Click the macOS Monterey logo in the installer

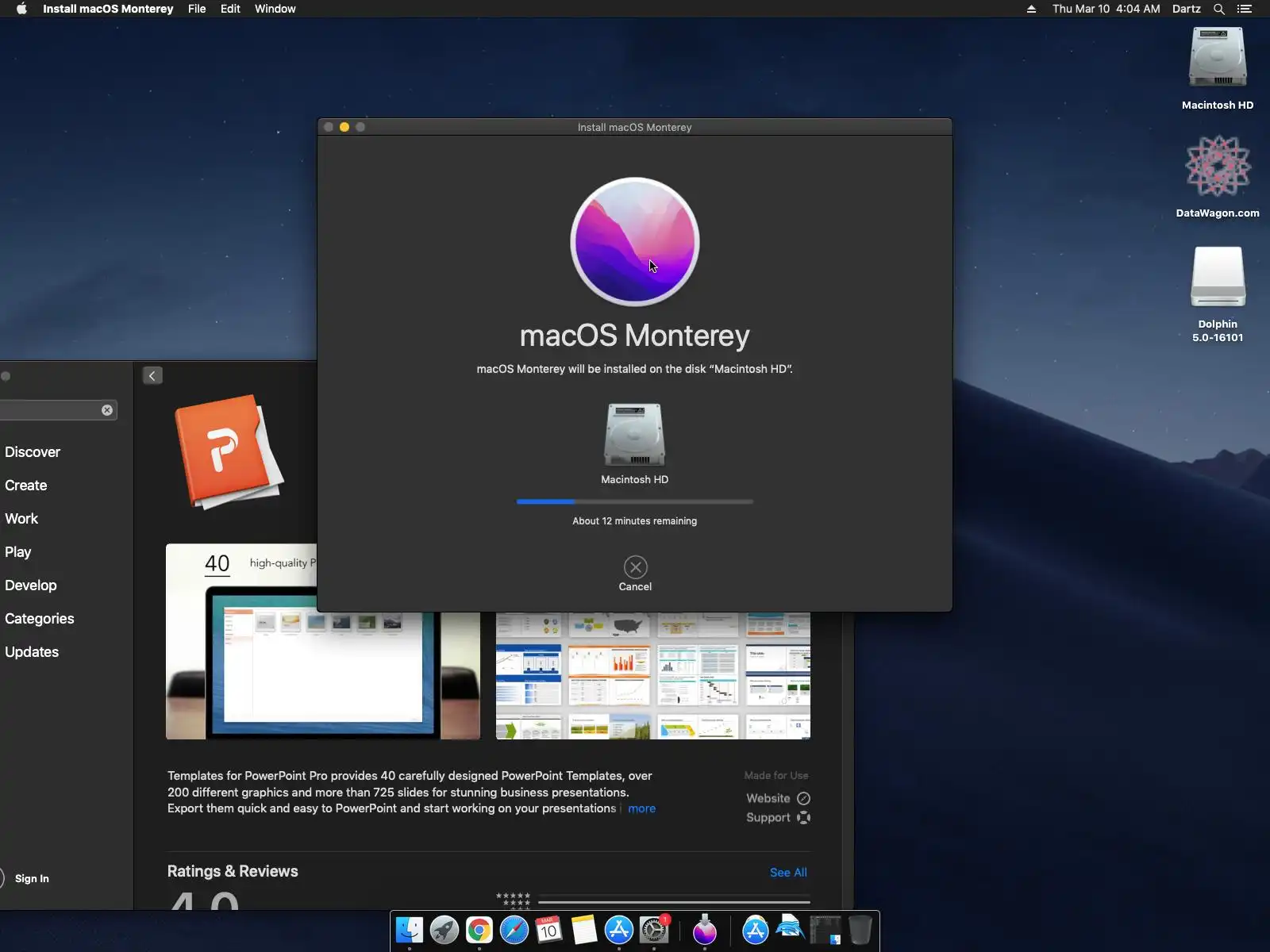click(x=635, y=241)
